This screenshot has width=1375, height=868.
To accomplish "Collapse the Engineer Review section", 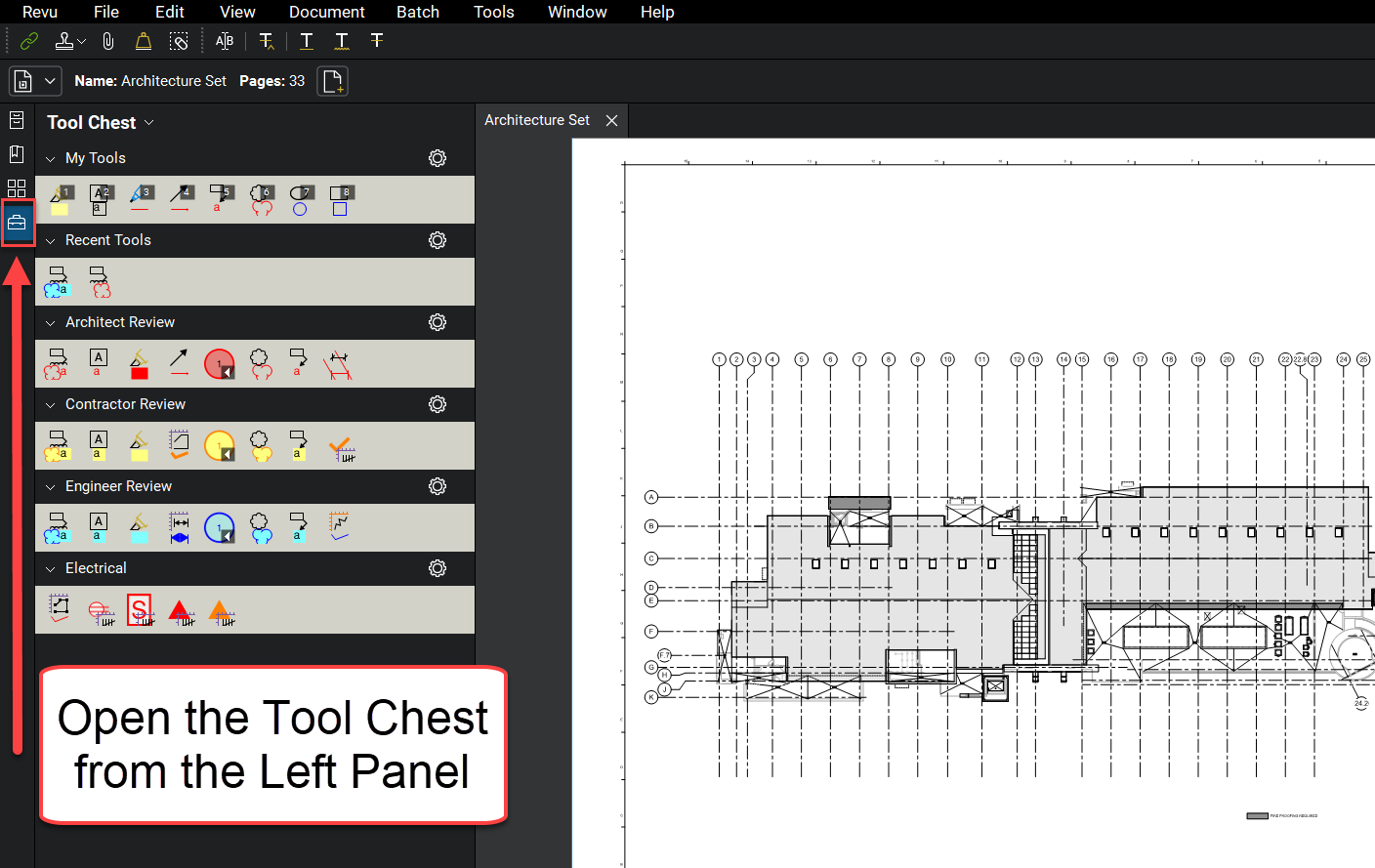I will pyautogui.click(x=50, y=486).
